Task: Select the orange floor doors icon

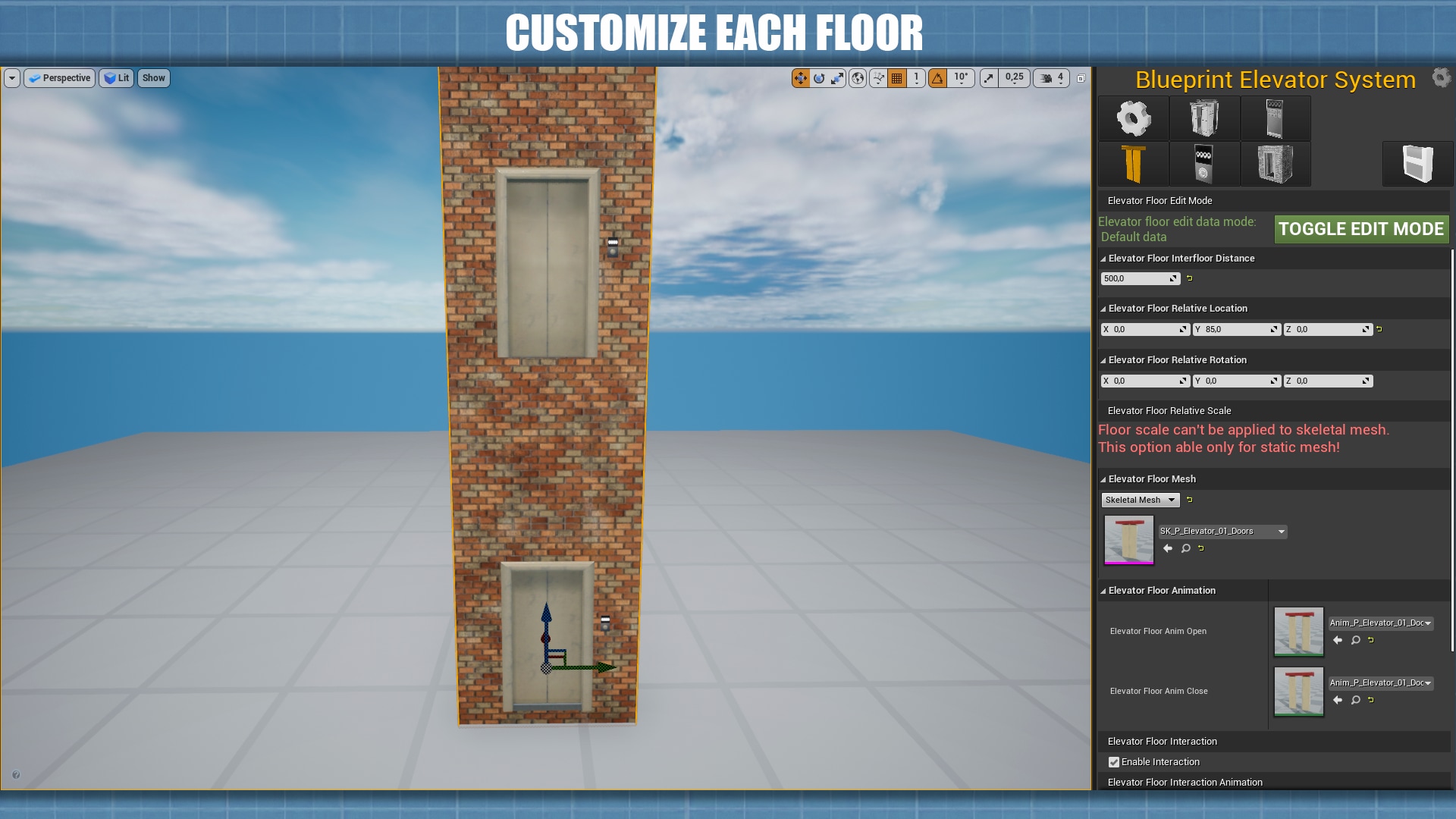Action: pos(1133,164)
